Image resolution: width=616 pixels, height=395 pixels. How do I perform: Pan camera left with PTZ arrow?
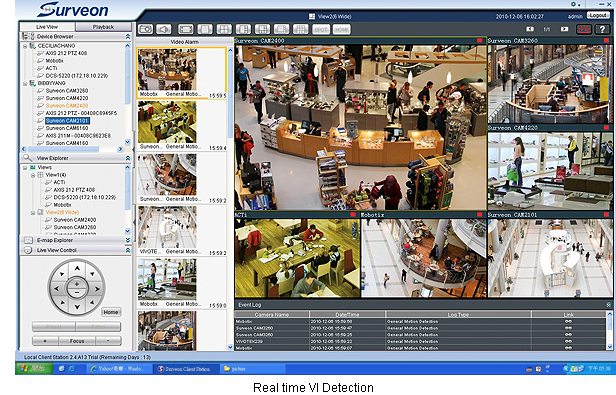coord(57,288)
